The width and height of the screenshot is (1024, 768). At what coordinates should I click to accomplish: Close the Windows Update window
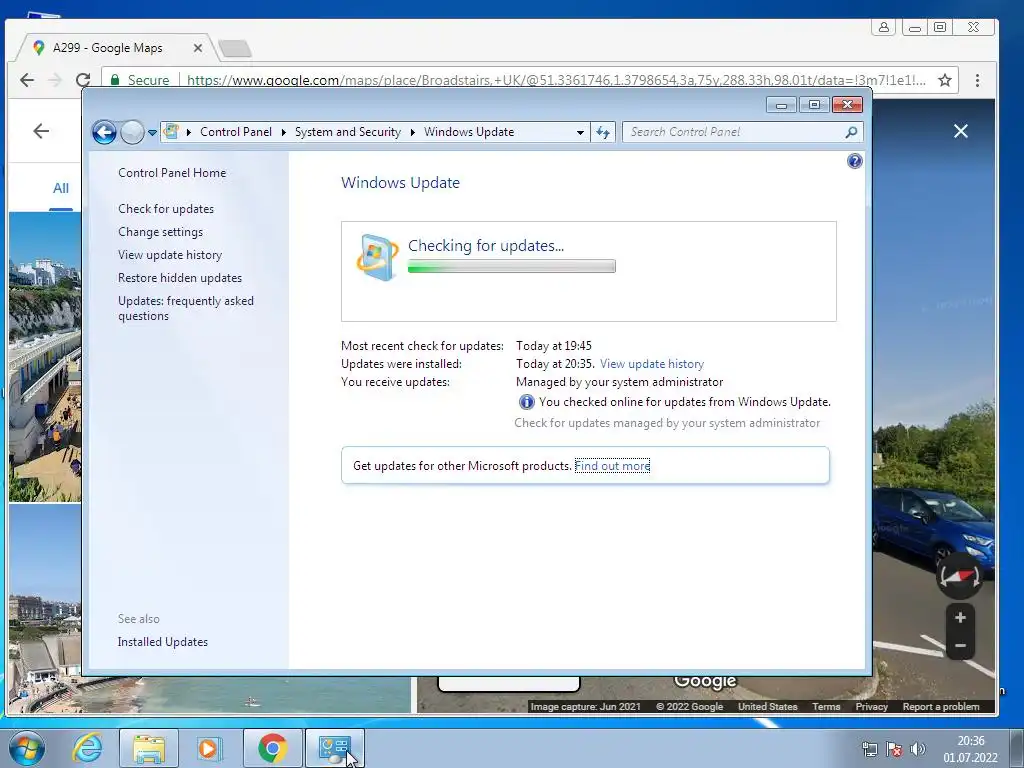(x=848, y=105)
